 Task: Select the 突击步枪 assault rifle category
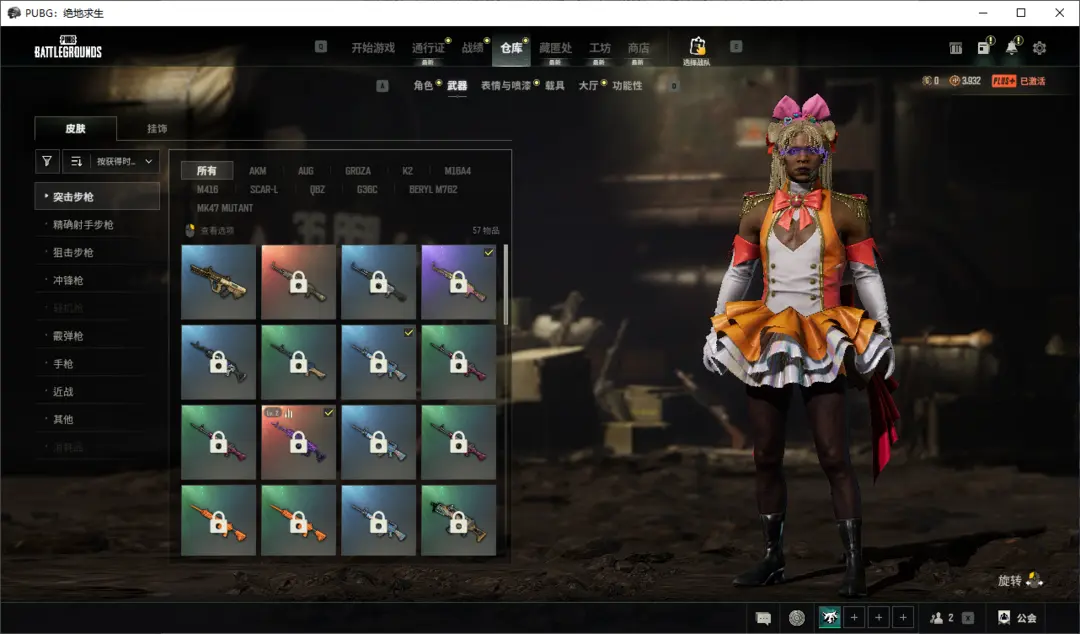tap(97, 196)
